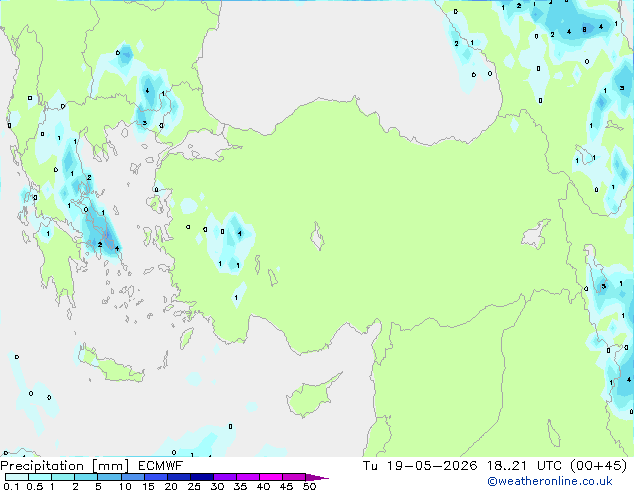Click the "(00+45)" forecast offset text
This screenshot has width=634, height=490.
(x=598, y=466)
